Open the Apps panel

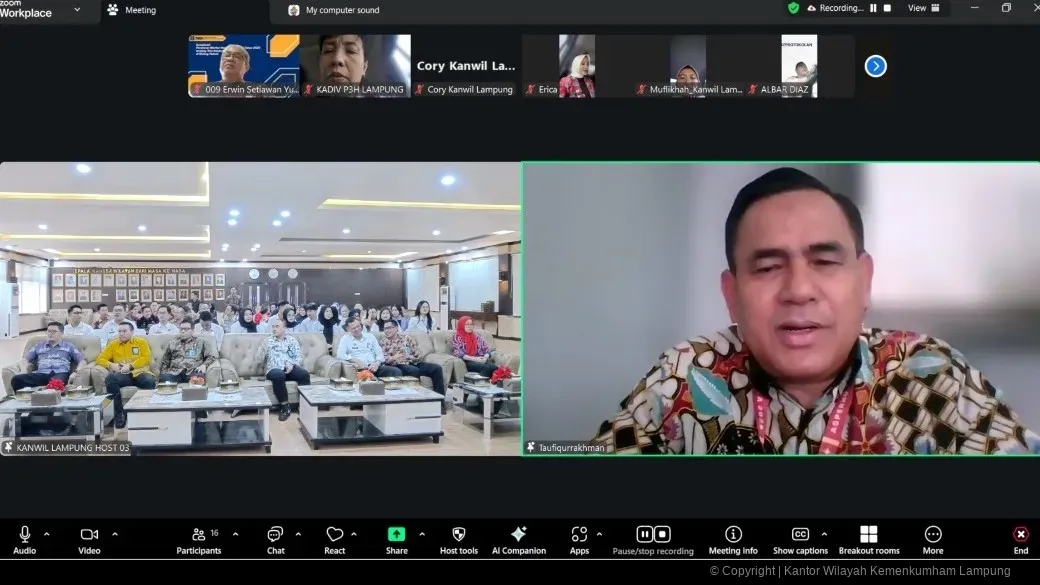579,535
